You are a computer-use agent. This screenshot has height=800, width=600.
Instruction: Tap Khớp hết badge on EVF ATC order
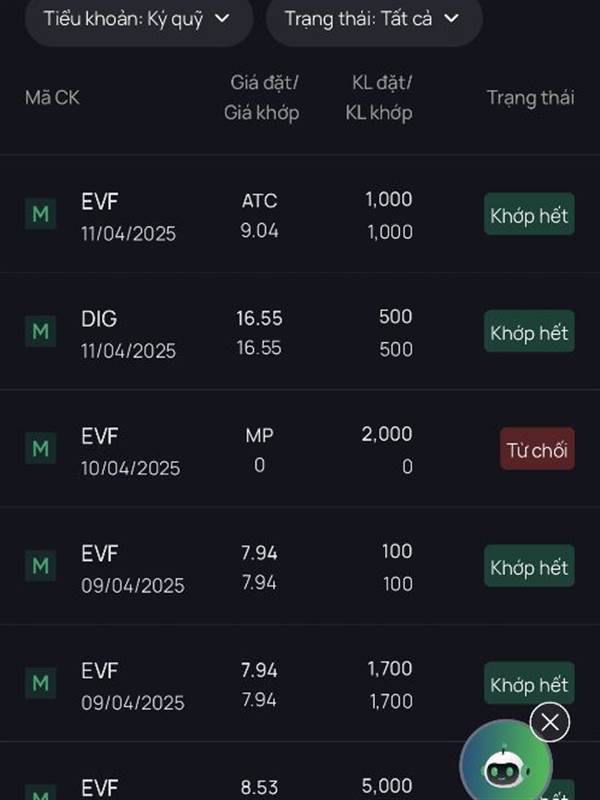point(529,214)
